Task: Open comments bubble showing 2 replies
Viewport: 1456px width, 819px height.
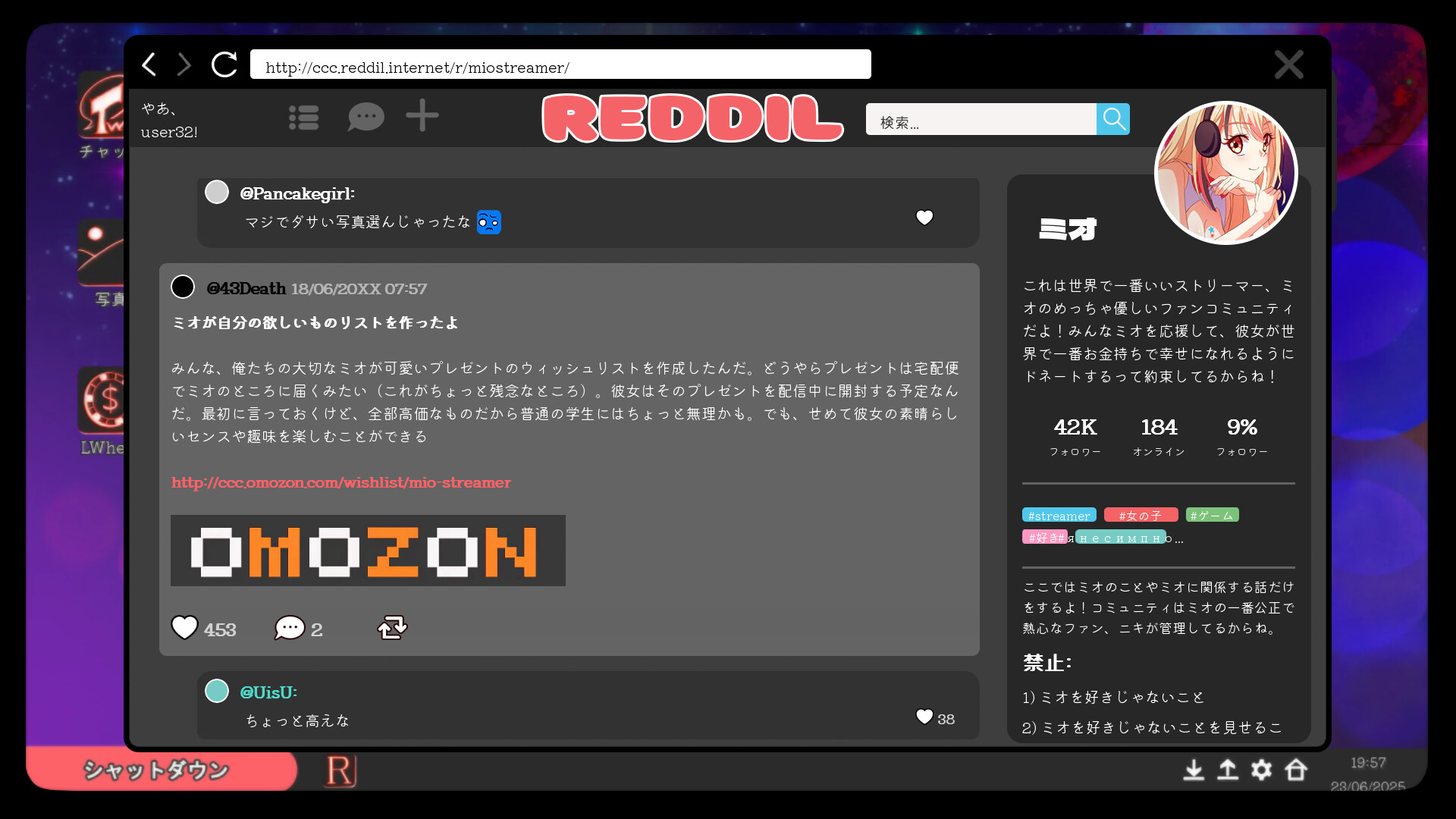Action: (x=290, y=628)
